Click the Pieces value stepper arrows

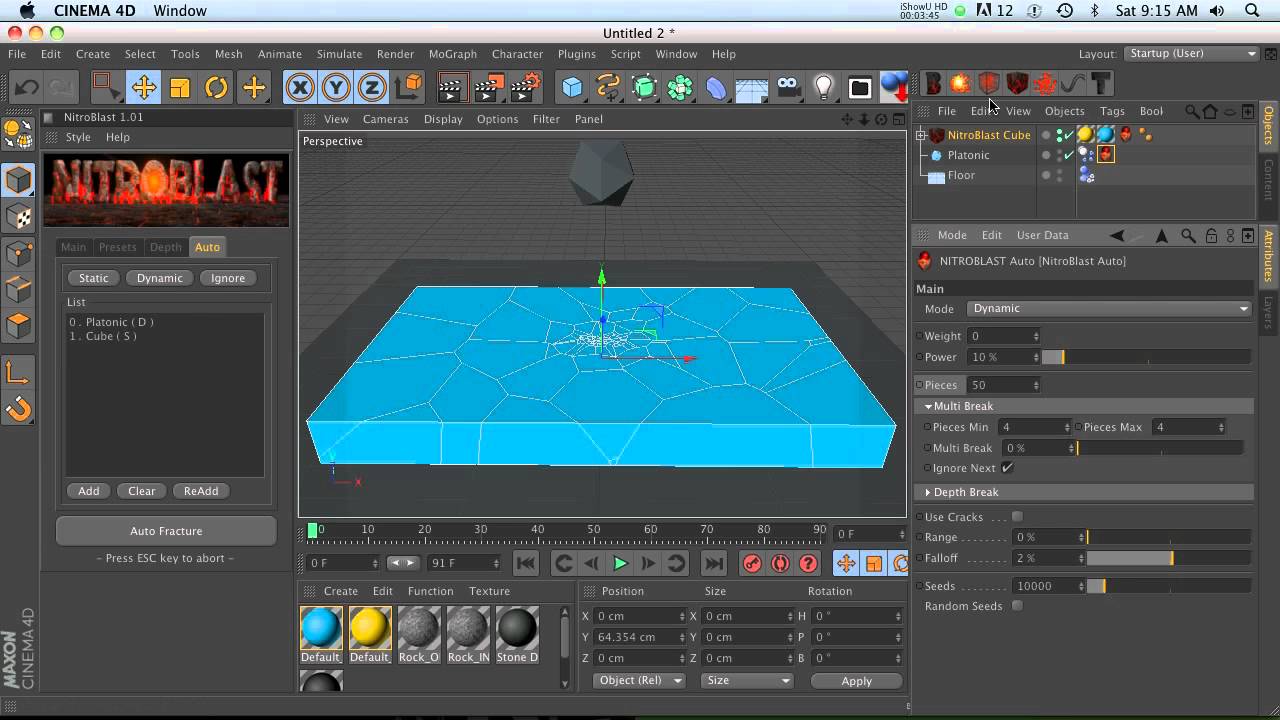(1036, 385)
